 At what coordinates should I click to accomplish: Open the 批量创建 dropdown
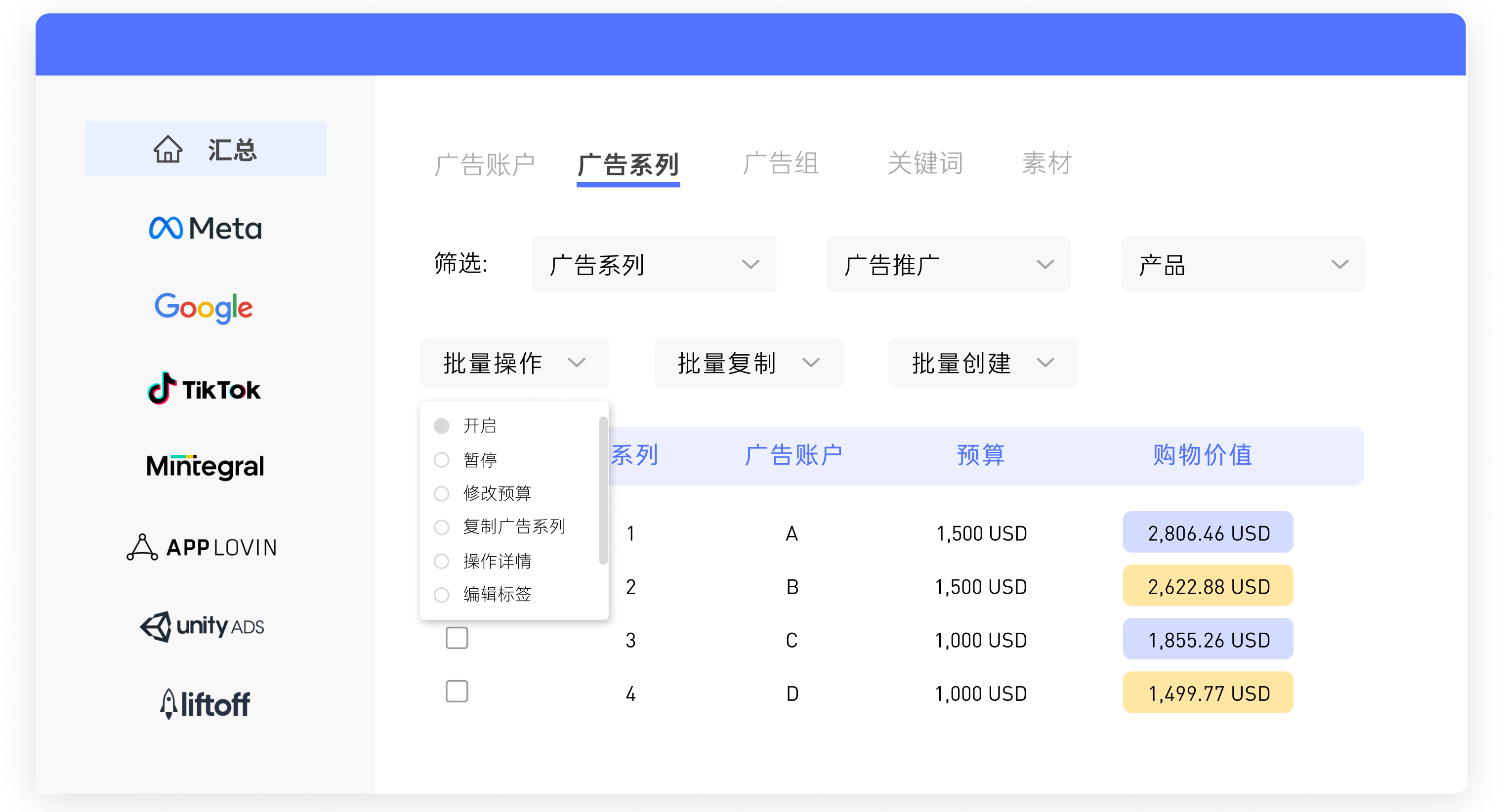(983, 363)
